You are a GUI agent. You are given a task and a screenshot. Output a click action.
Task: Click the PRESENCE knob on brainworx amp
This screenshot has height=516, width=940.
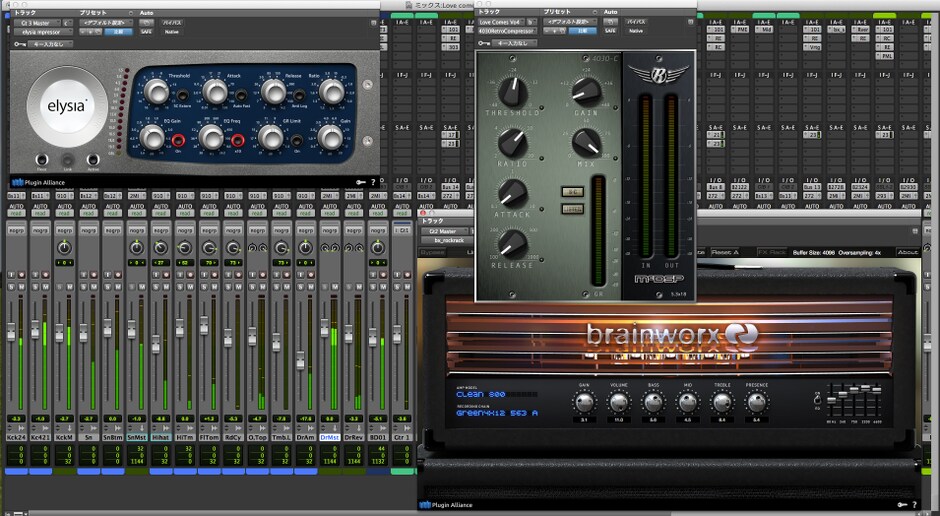point(756,403)
